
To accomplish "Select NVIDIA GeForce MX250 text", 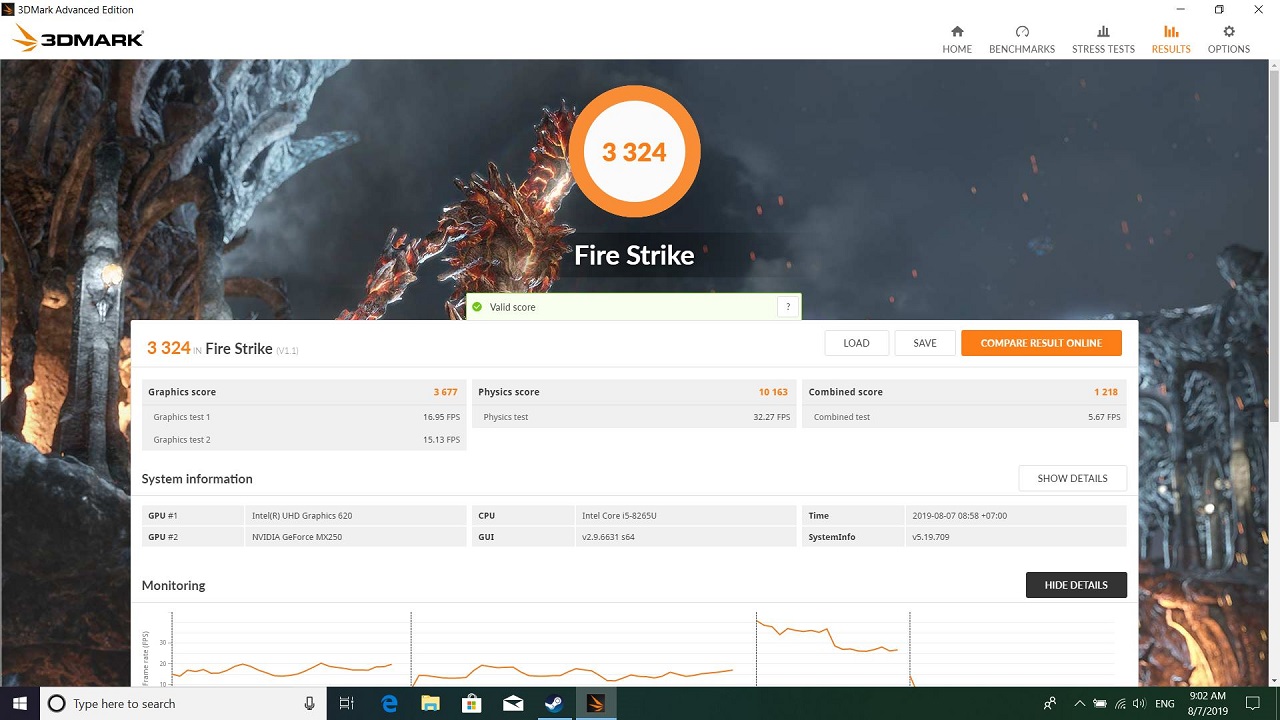I will 297,537.
